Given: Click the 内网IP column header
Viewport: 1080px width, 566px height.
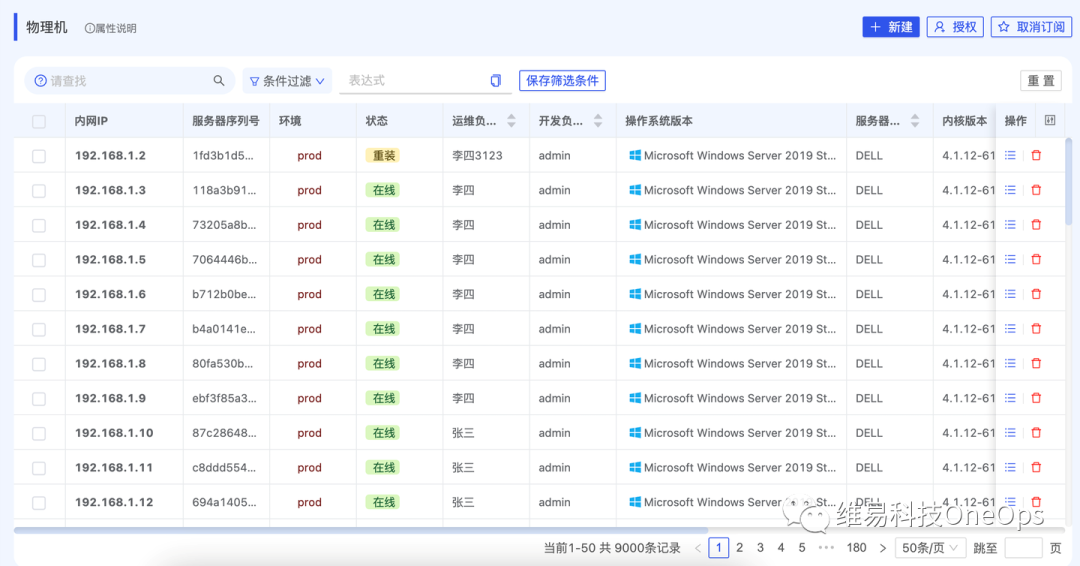Looking at the screenshot, I should pyautogui.click(x=91, y=121).
